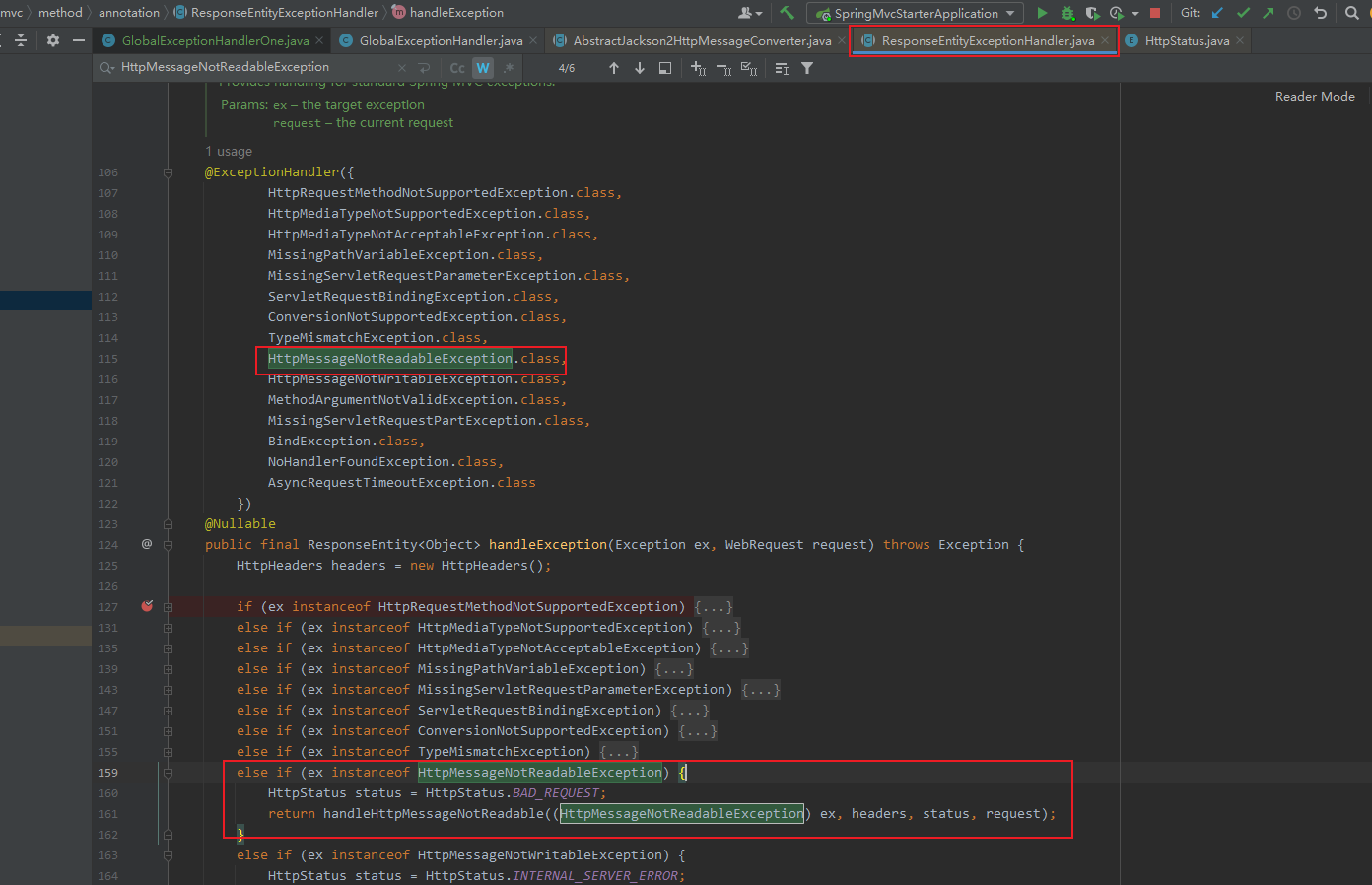Click the '1 usage' inlay hint
Viewport: 1372px width, 885px height.
point(229,151)
